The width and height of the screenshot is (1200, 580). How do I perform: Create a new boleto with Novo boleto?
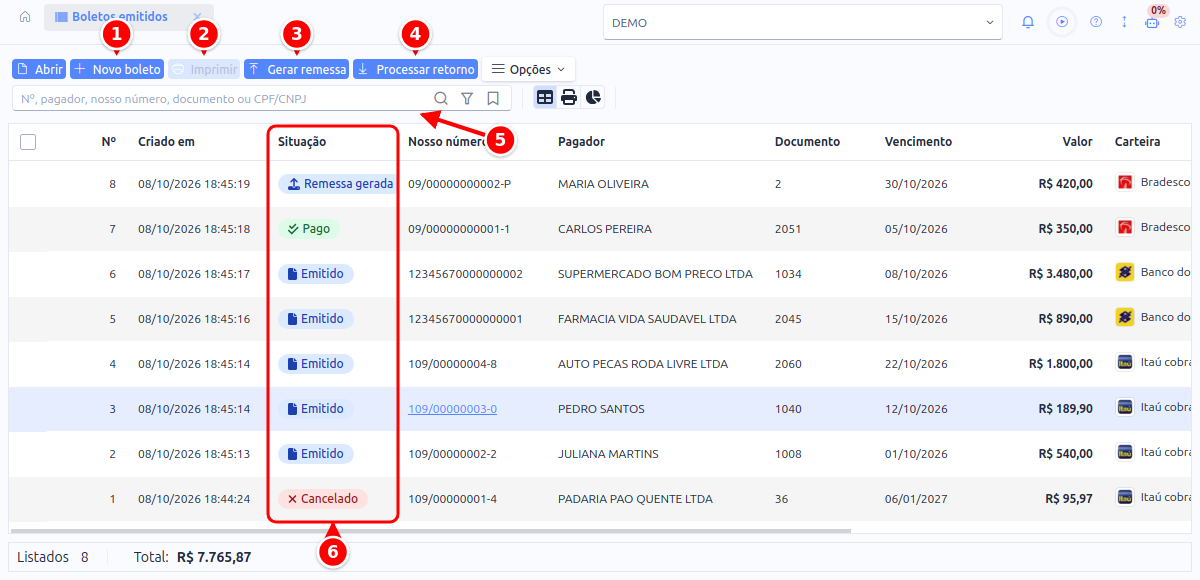(117, 69)
